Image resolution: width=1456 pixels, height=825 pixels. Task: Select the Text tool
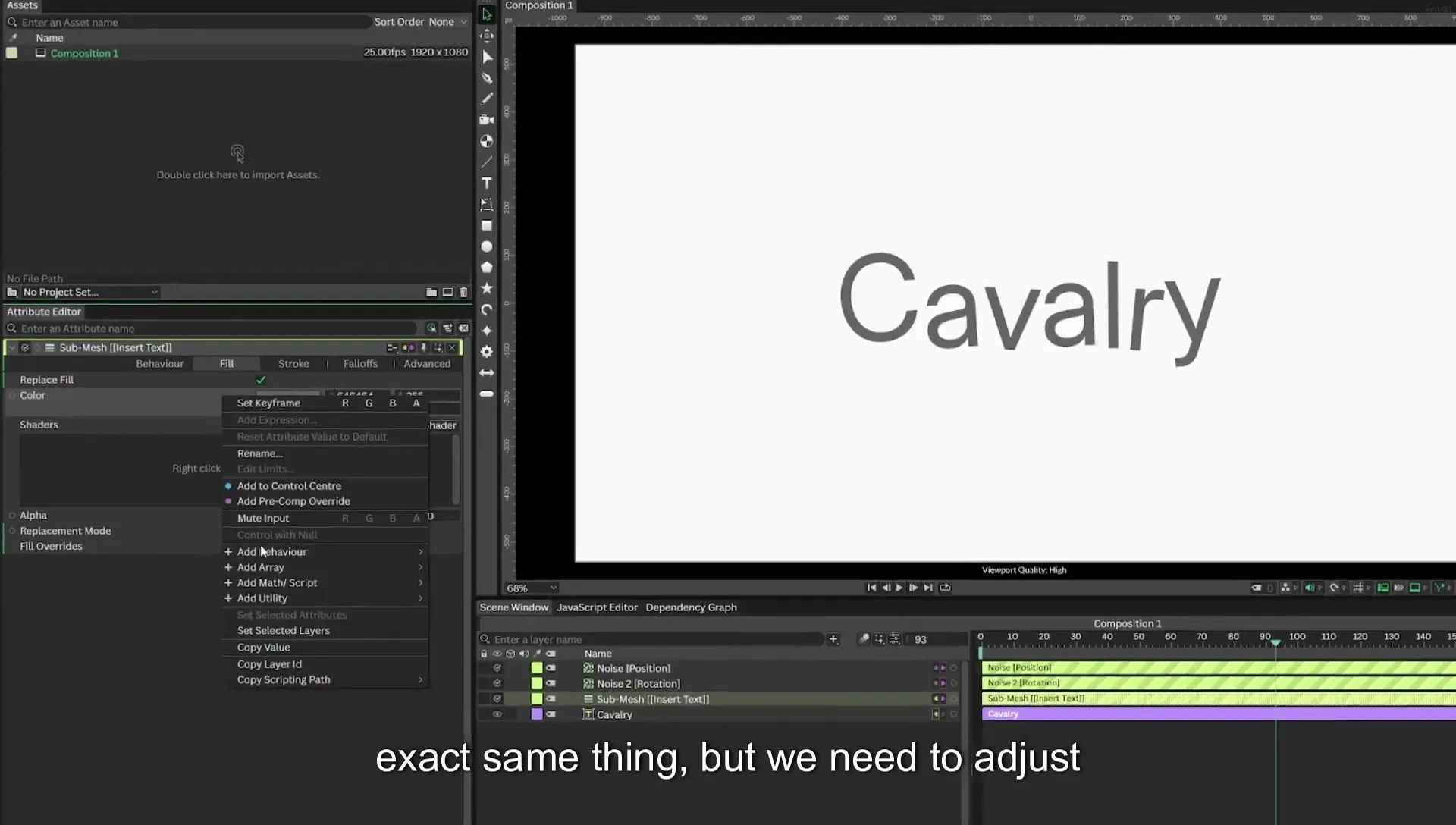487,184
